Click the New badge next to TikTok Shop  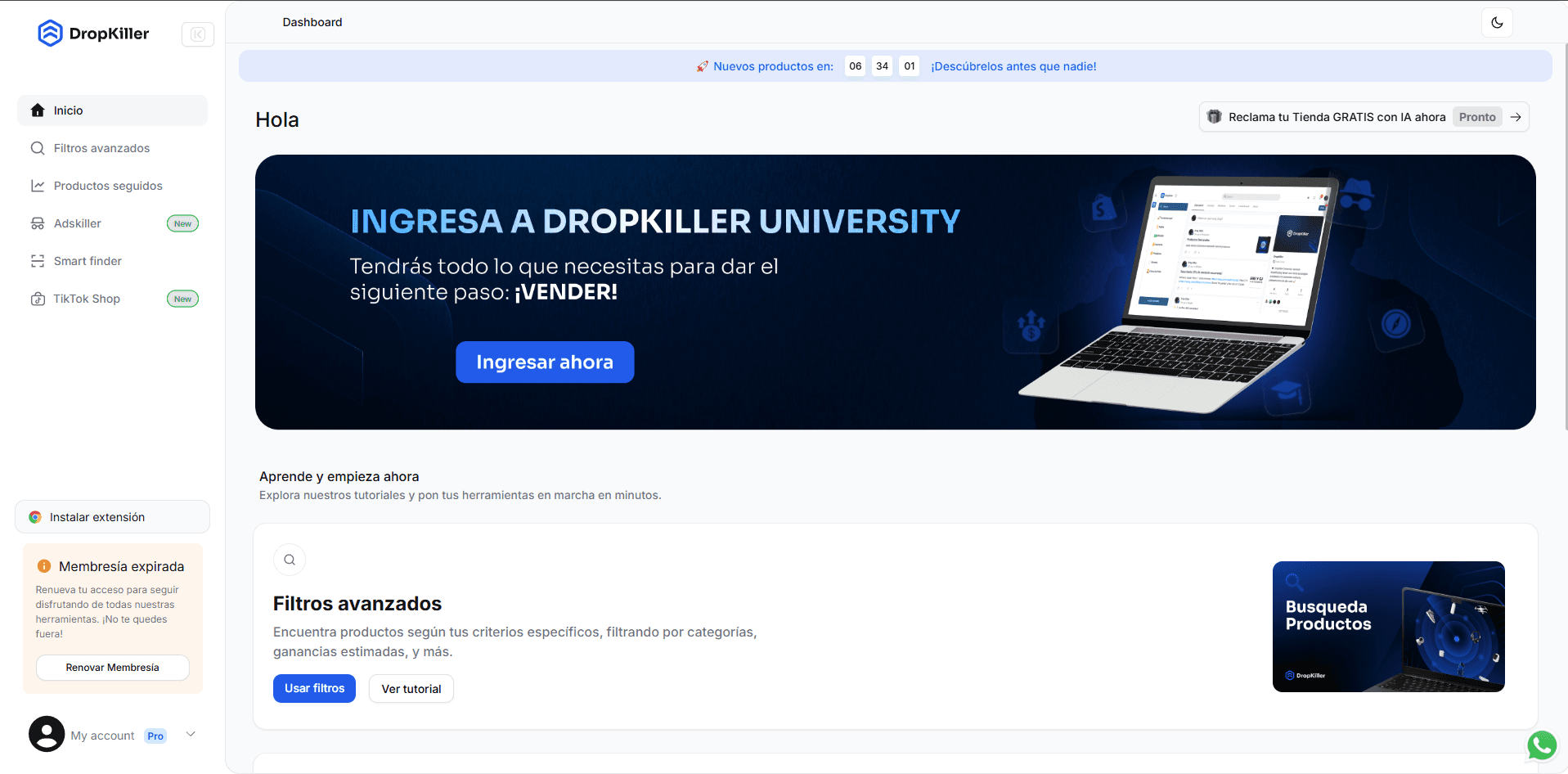(x=182, y=299)
